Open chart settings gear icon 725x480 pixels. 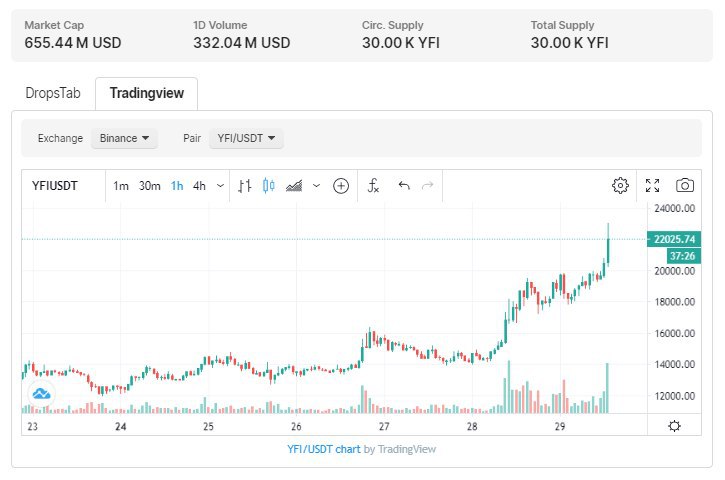point(620,185)
